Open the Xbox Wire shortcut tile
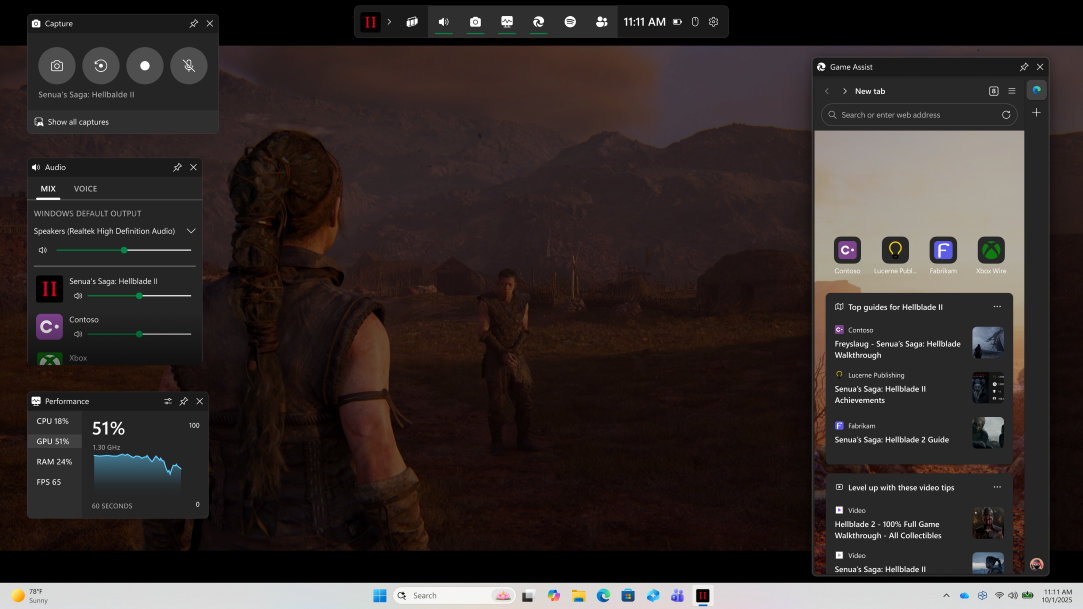Image resolution: width=1083 pixels, height=609 pixels. (x=990, y=251)
